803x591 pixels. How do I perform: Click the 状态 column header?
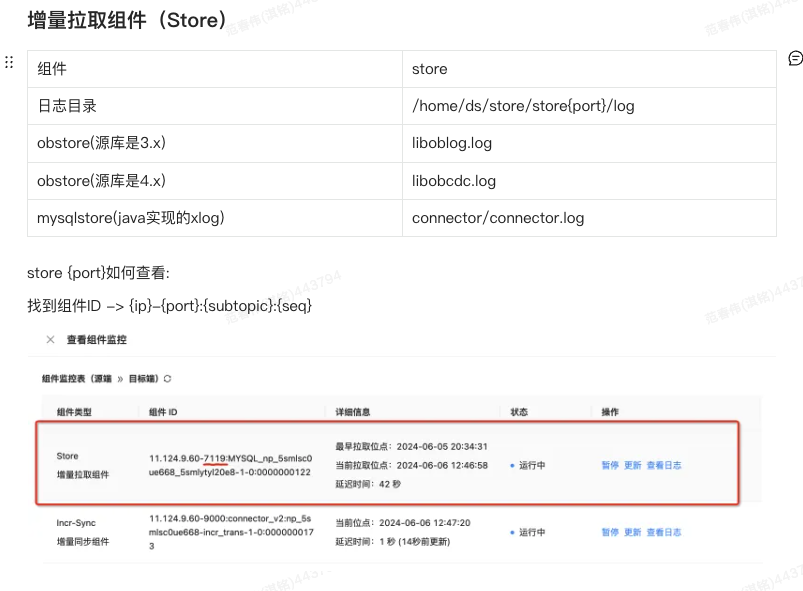pos(519,412)
